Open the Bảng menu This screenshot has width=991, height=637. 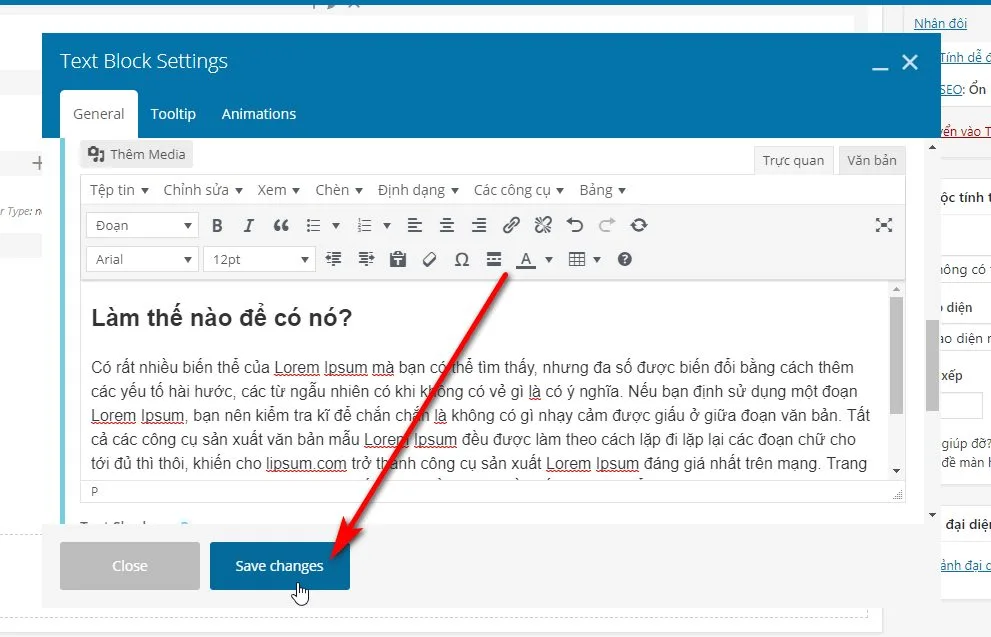[602, 190]
